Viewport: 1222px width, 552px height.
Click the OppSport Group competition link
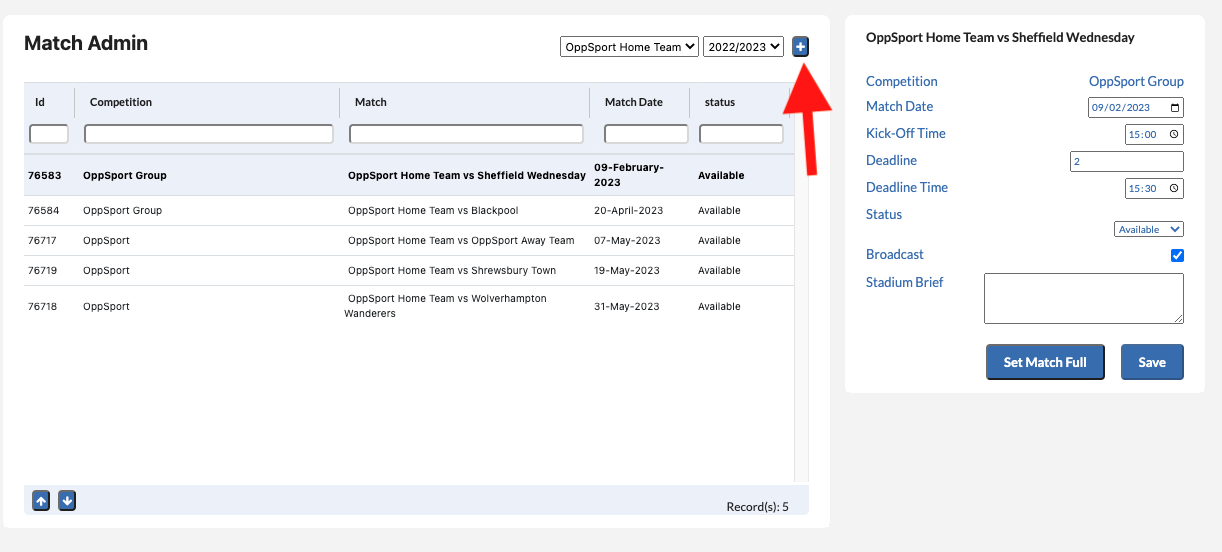pos(1136,81)
